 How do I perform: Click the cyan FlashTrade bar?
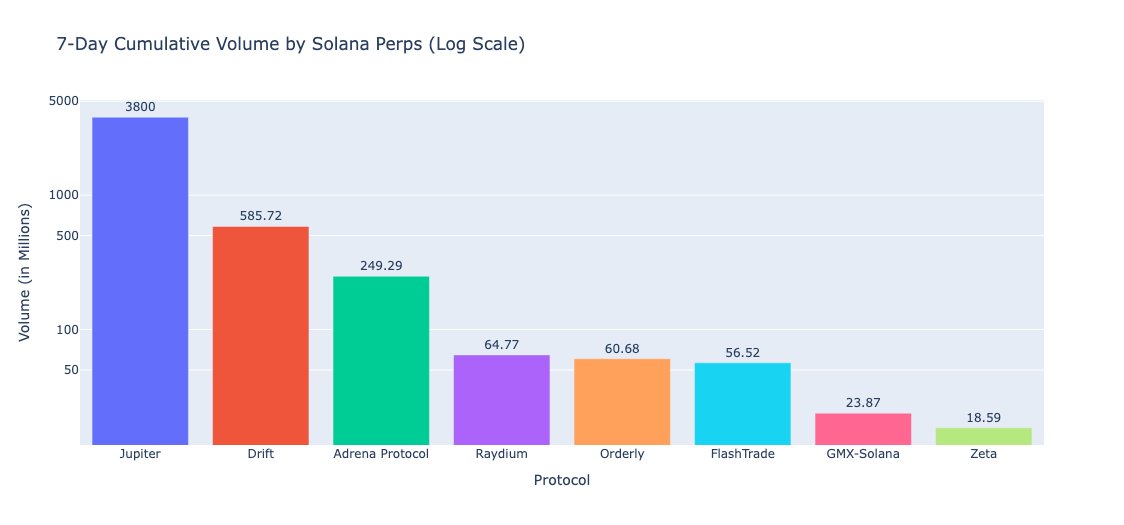click(742, 404)
